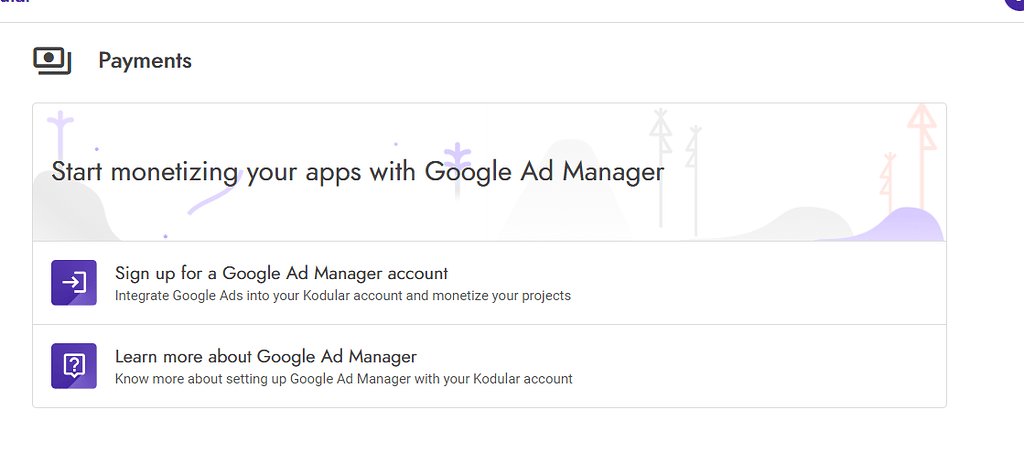Click 'Integrate Google Ads into your Kodular account' description
This screenshot has height=474, width=1024.
point(343,296)
